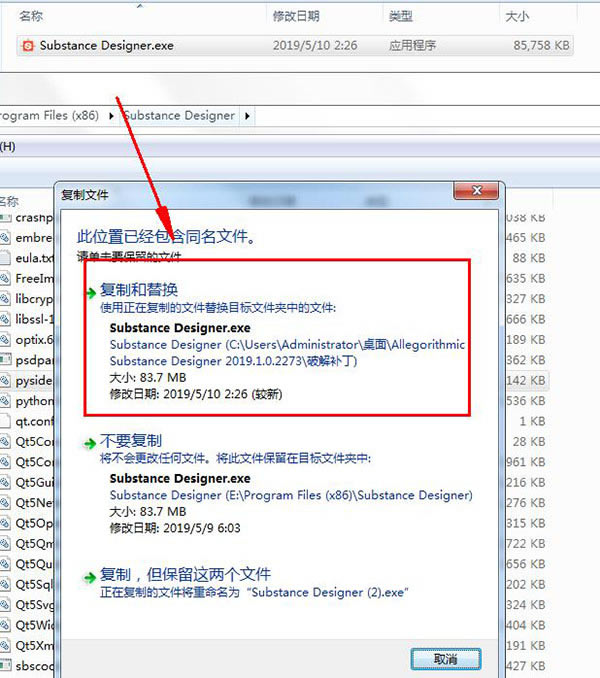Choose 复制和替换 option

coord(139,289)
